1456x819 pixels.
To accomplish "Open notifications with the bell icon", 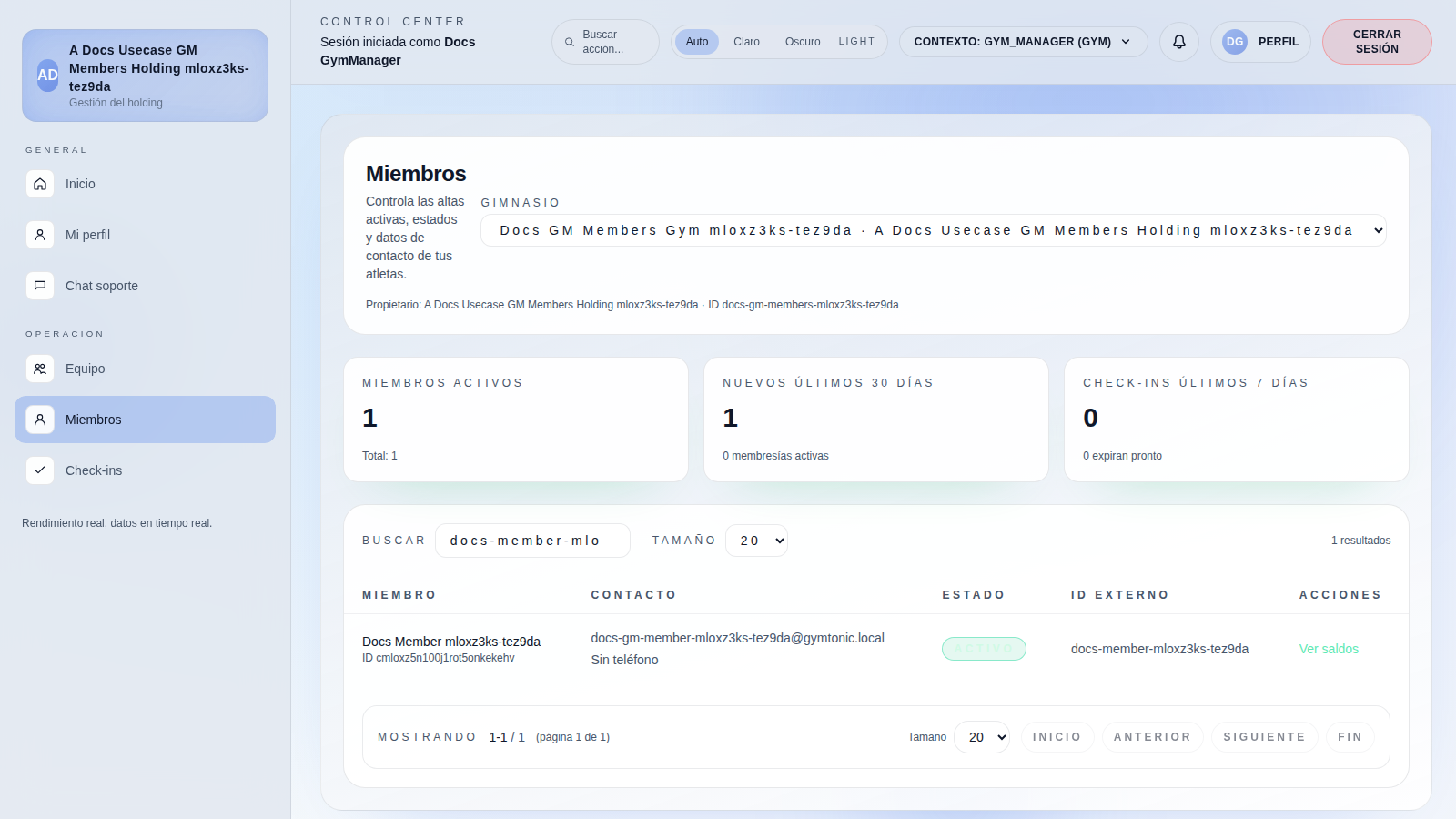I will (1178, 42).
